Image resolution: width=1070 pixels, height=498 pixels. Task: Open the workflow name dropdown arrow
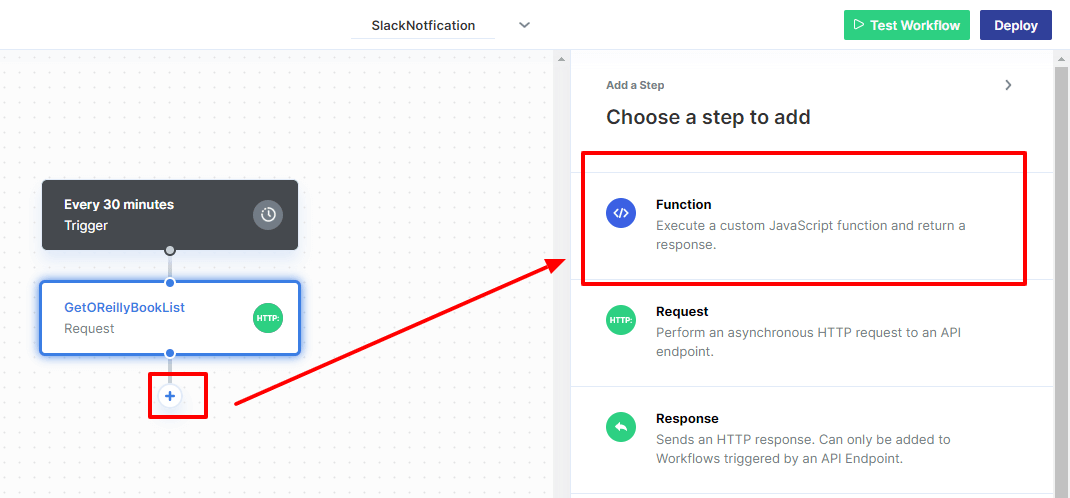(x=524, y=25)
